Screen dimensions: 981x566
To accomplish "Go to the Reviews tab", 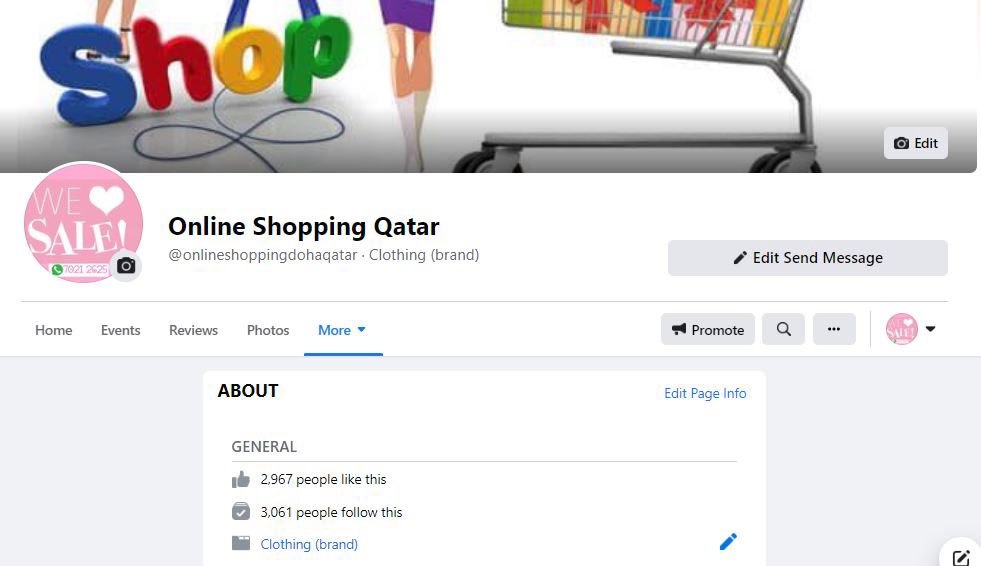I will 193,330.
